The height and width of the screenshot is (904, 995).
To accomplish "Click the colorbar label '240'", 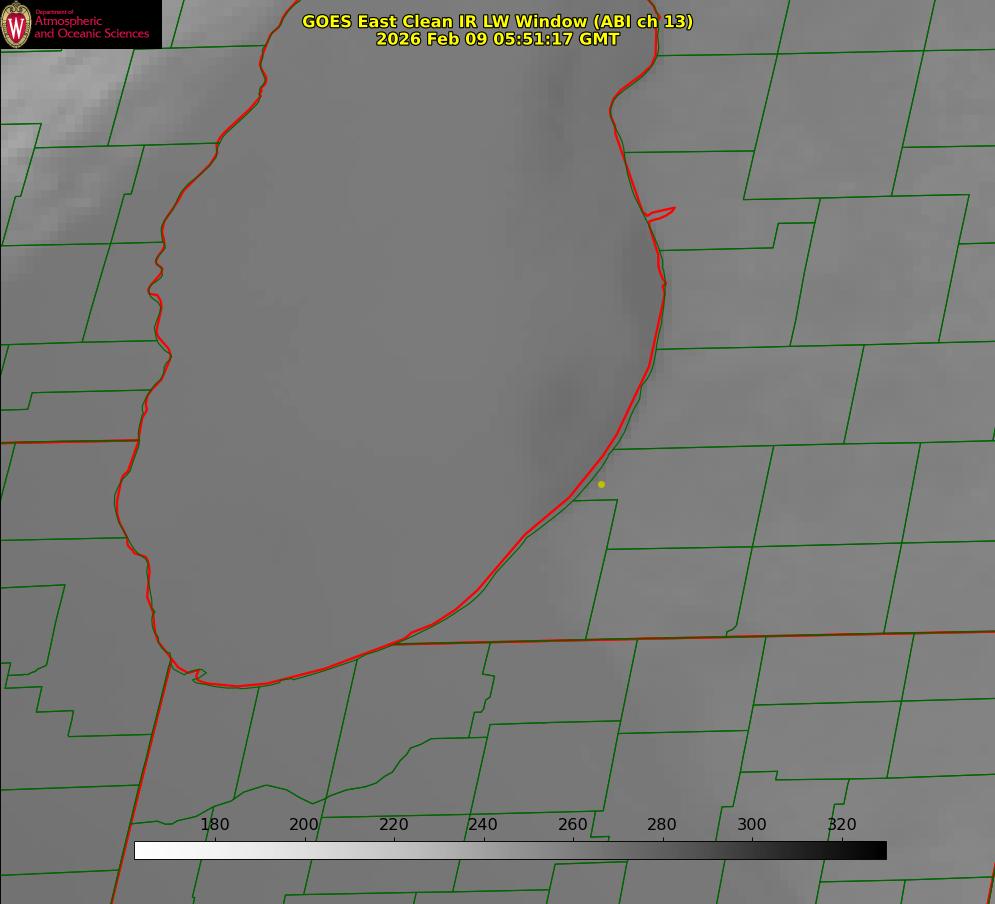I will point(483,824).
